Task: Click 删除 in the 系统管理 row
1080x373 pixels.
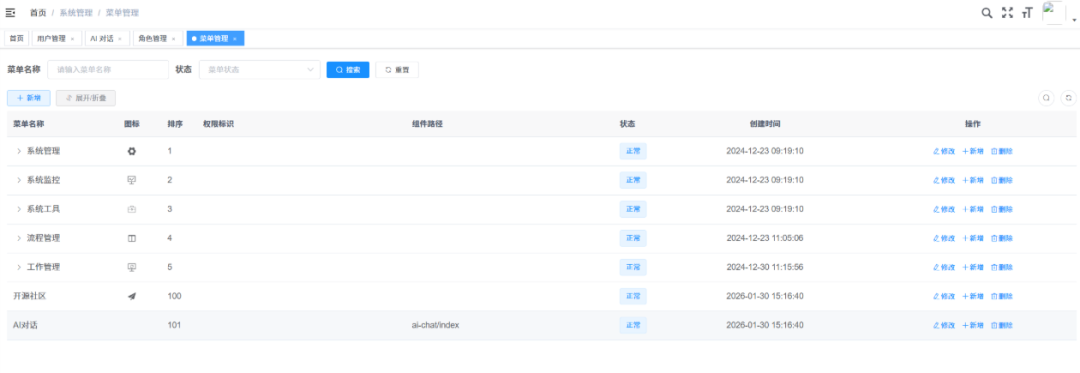Action: pos(1001,151)
